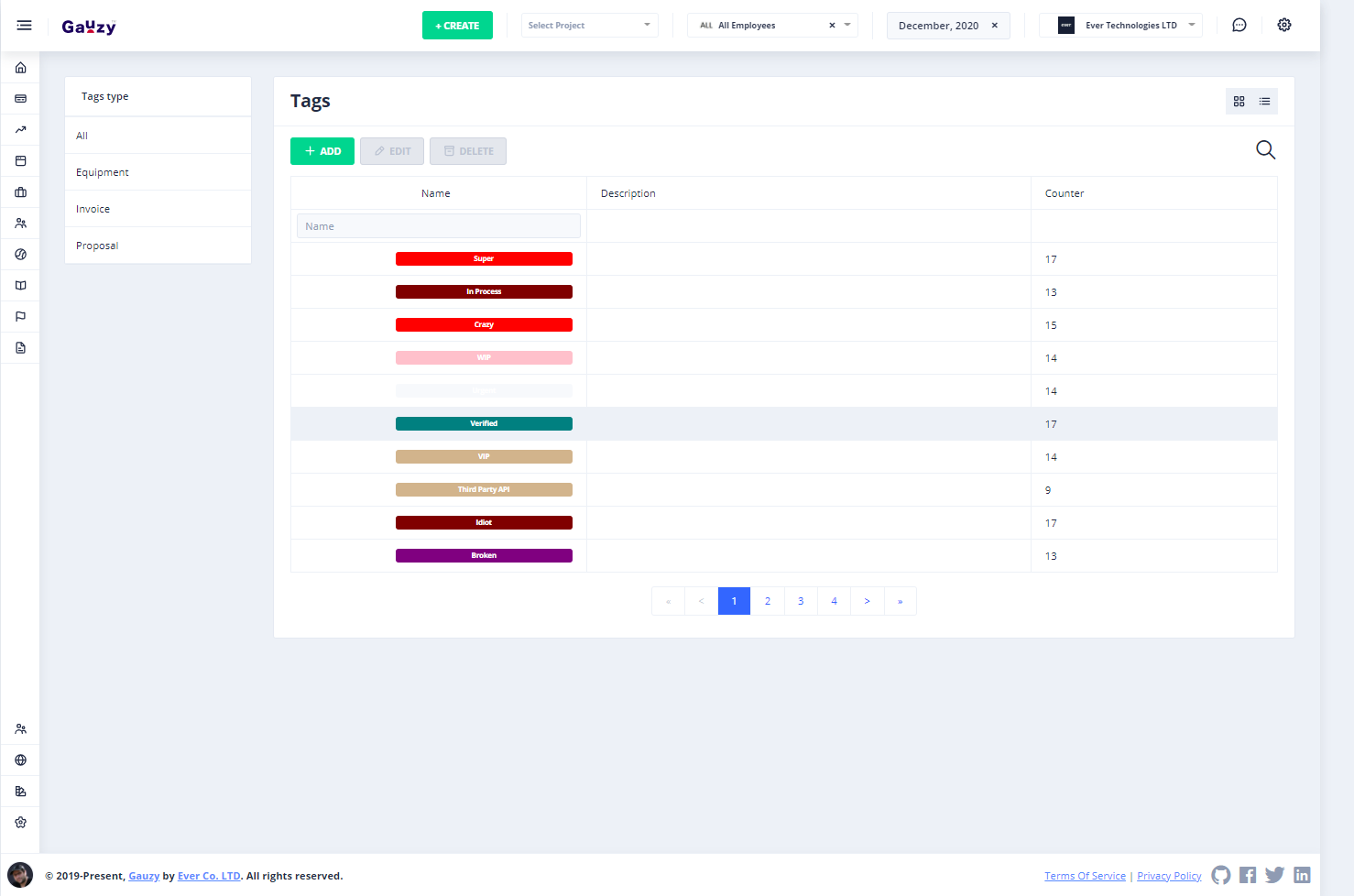Screen dimensions: 1354x896
Task: Click the search magnifier icon in Tags
Action: coord(1265,150)
